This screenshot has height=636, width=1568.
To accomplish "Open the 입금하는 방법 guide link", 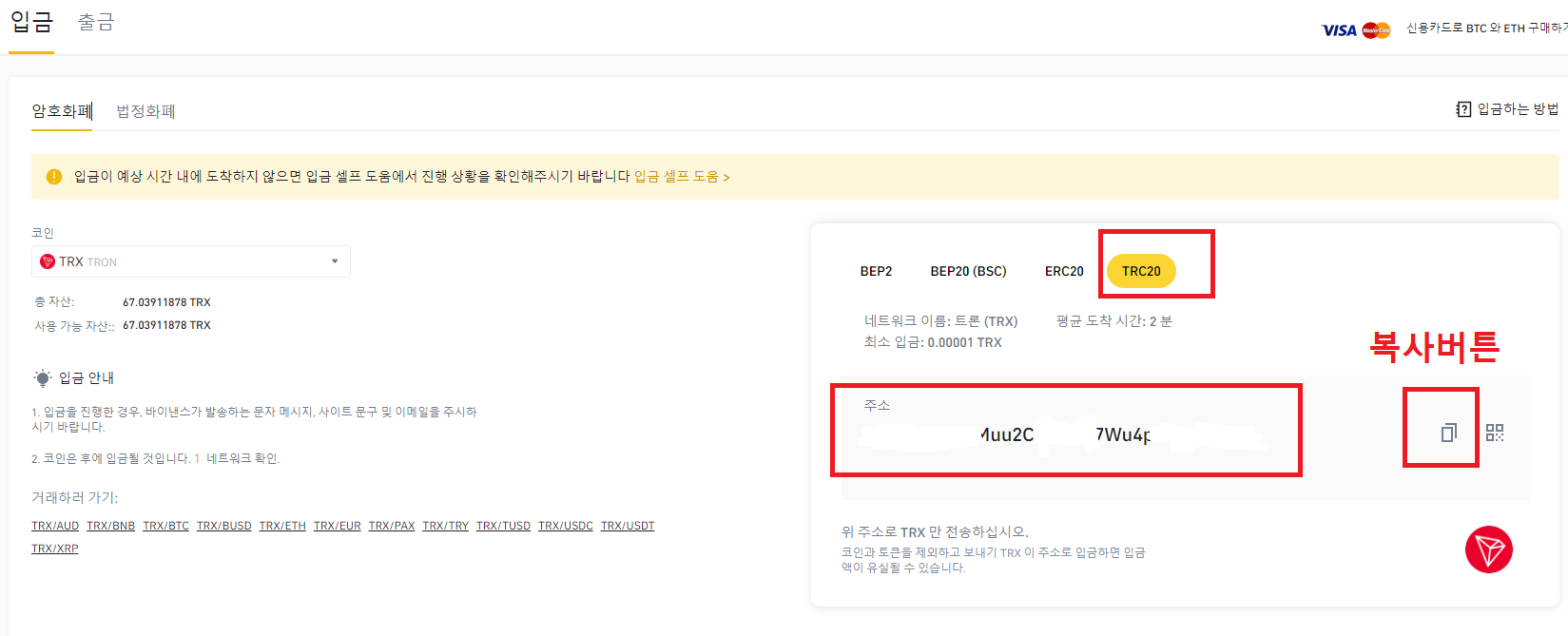I will click(1518, 109).
